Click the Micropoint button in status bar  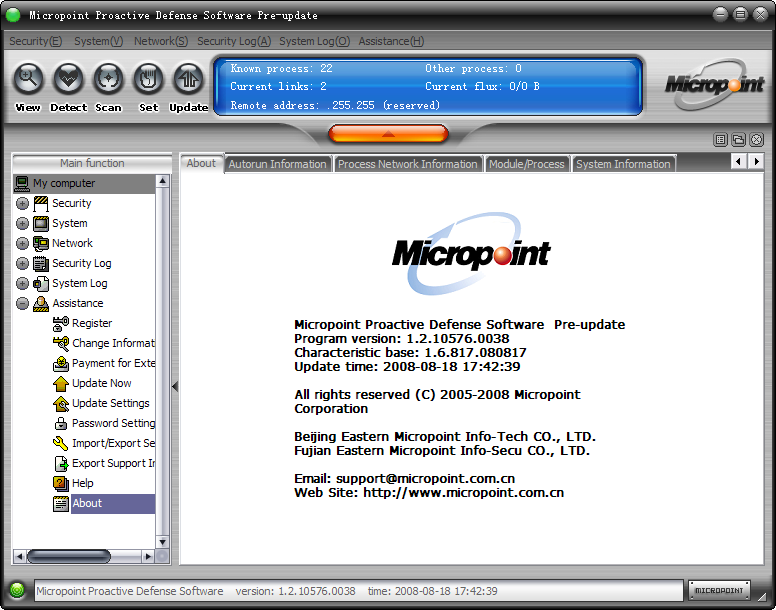[720, 590]
